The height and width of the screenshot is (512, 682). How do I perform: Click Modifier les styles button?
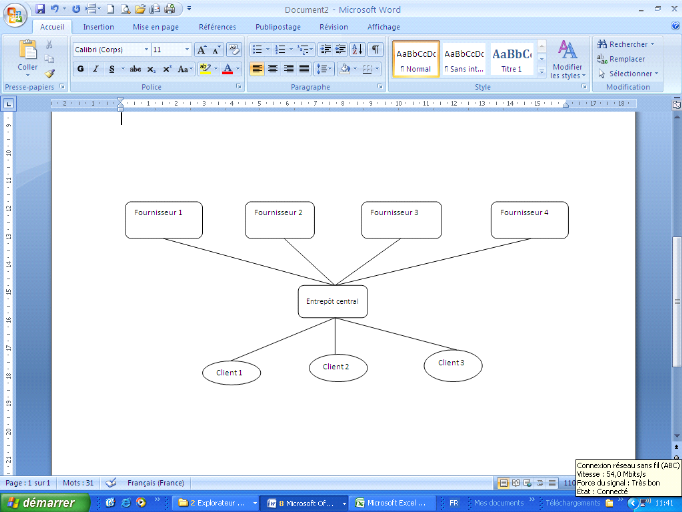pyautogui.click(x=567, y=60)
